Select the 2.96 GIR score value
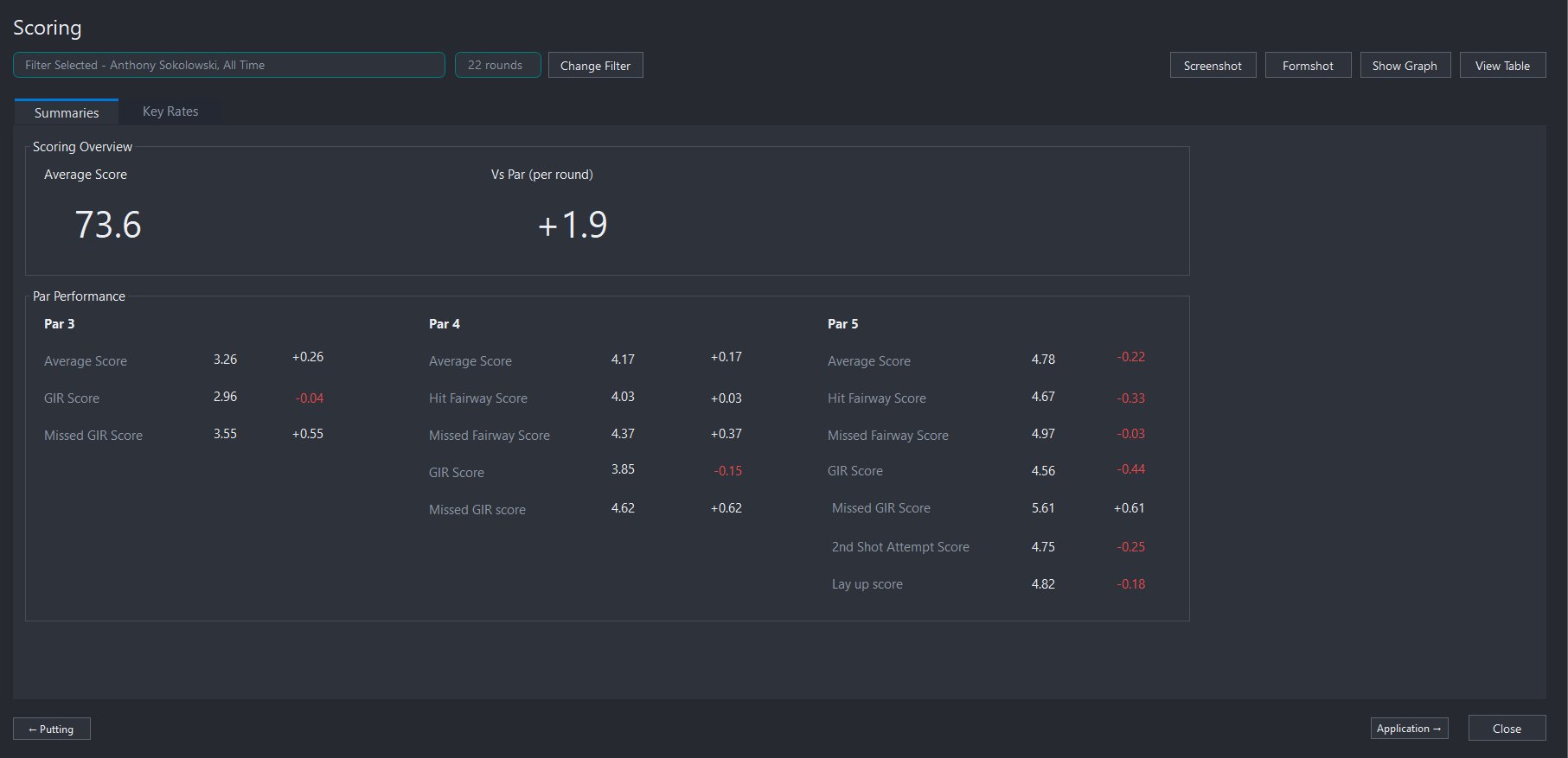 pyautogui.click(x=225, y=397)
